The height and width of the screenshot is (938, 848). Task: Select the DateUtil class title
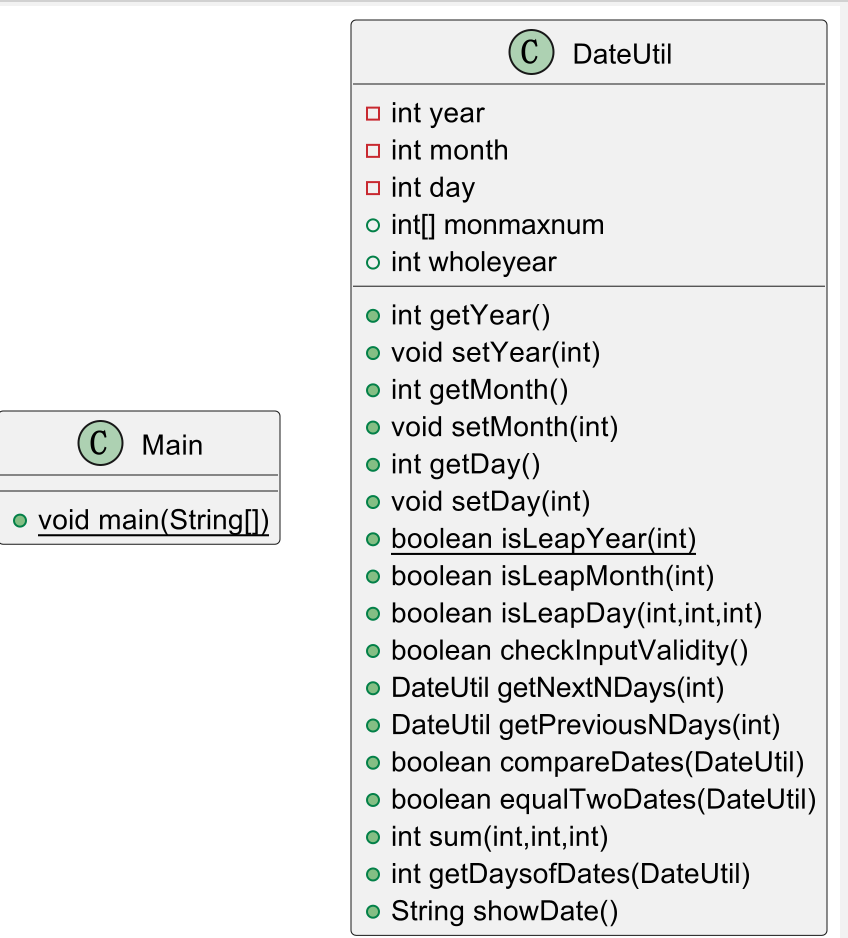point(622,54)
